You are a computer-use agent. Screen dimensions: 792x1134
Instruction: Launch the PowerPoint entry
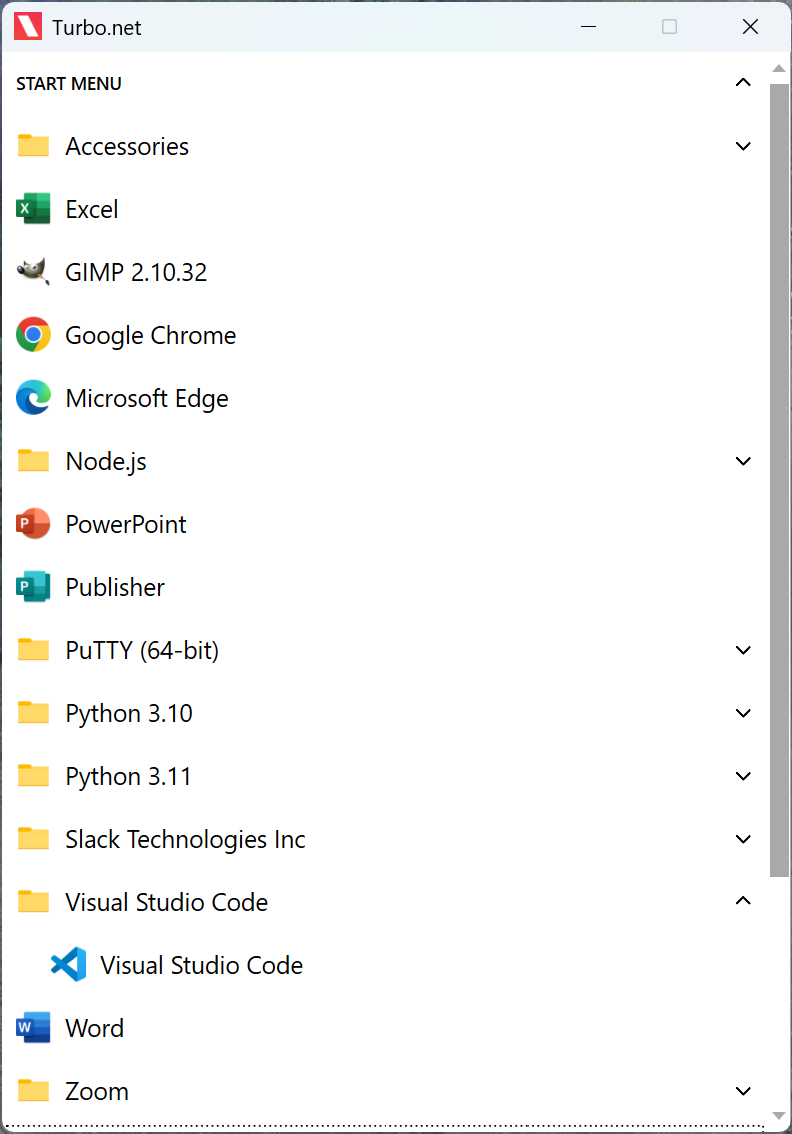[126, 524]
